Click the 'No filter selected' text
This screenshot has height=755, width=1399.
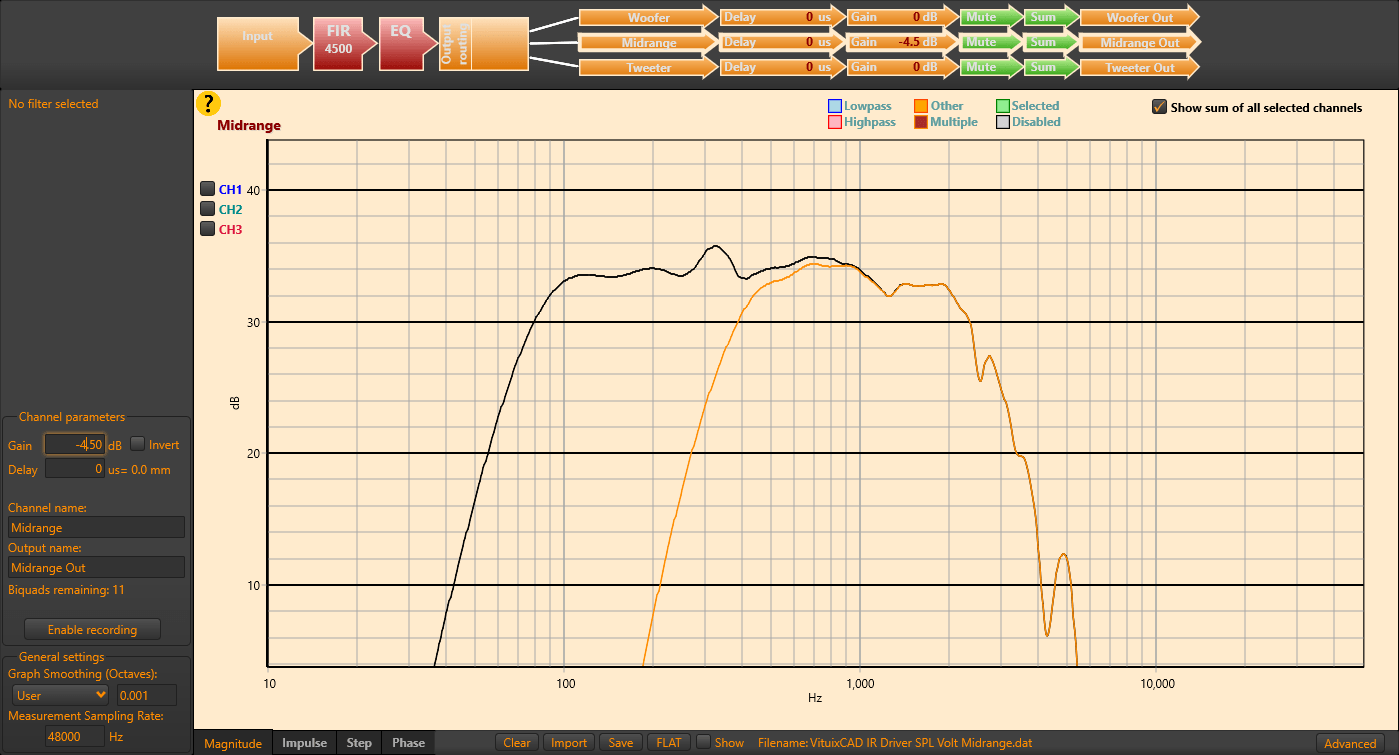coord(53,104)
